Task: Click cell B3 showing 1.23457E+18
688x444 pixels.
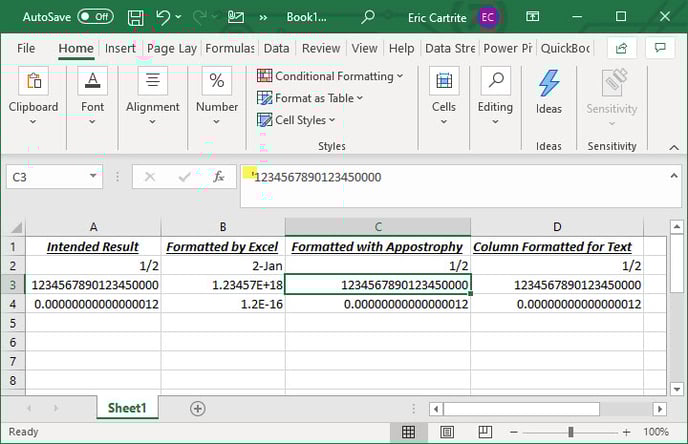Action: [223, 285]
